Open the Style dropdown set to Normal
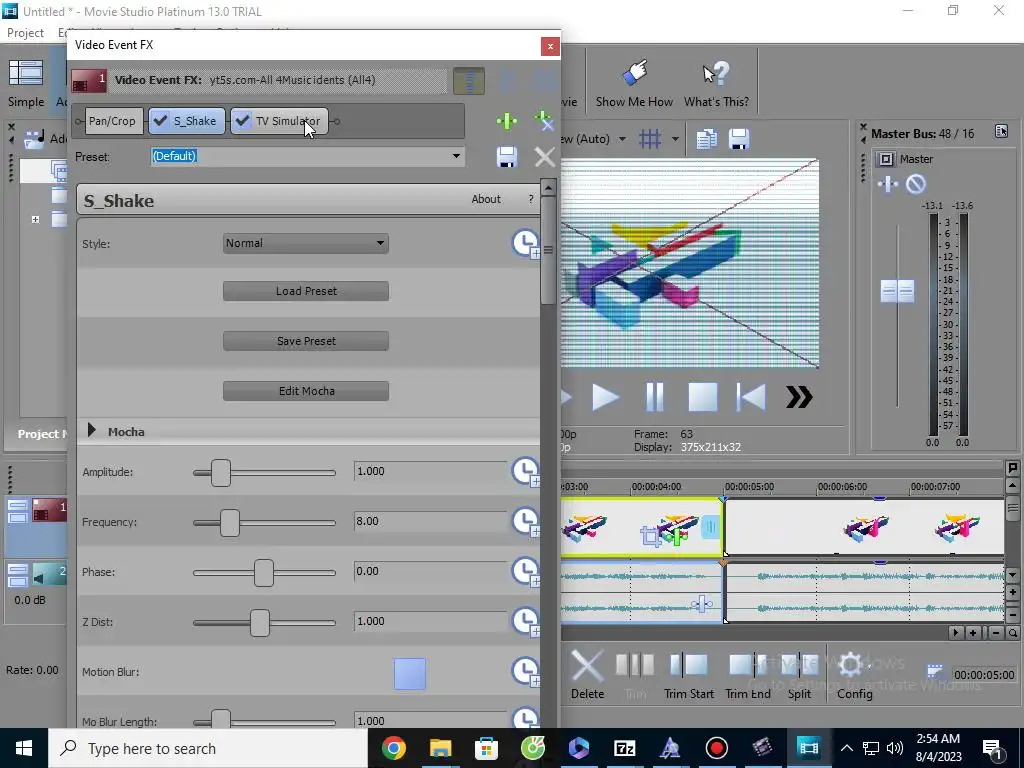 pos(306,243)
